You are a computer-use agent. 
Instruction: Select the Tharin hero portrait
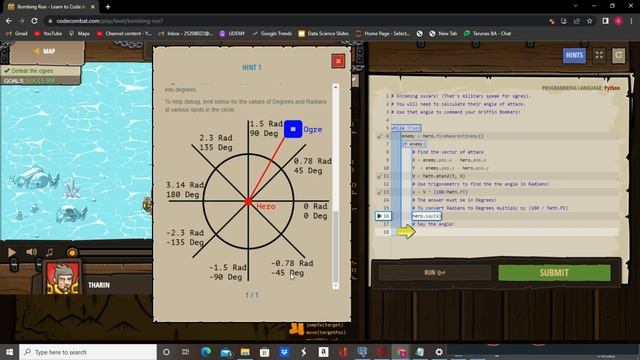point(62,278)
